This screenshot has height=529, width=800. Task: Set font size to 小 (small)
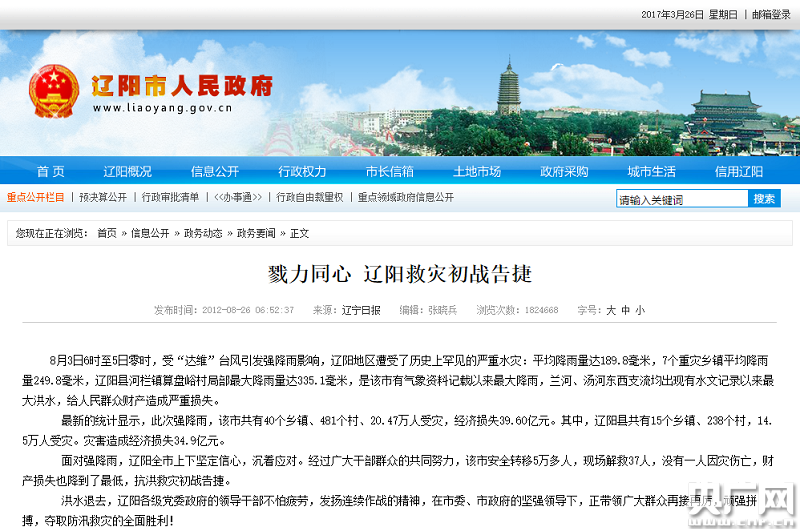pos(640,311)
